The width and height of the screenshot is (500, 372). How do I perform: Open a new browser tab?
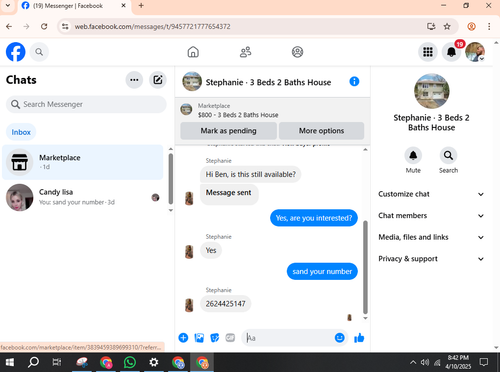(141, 6)
